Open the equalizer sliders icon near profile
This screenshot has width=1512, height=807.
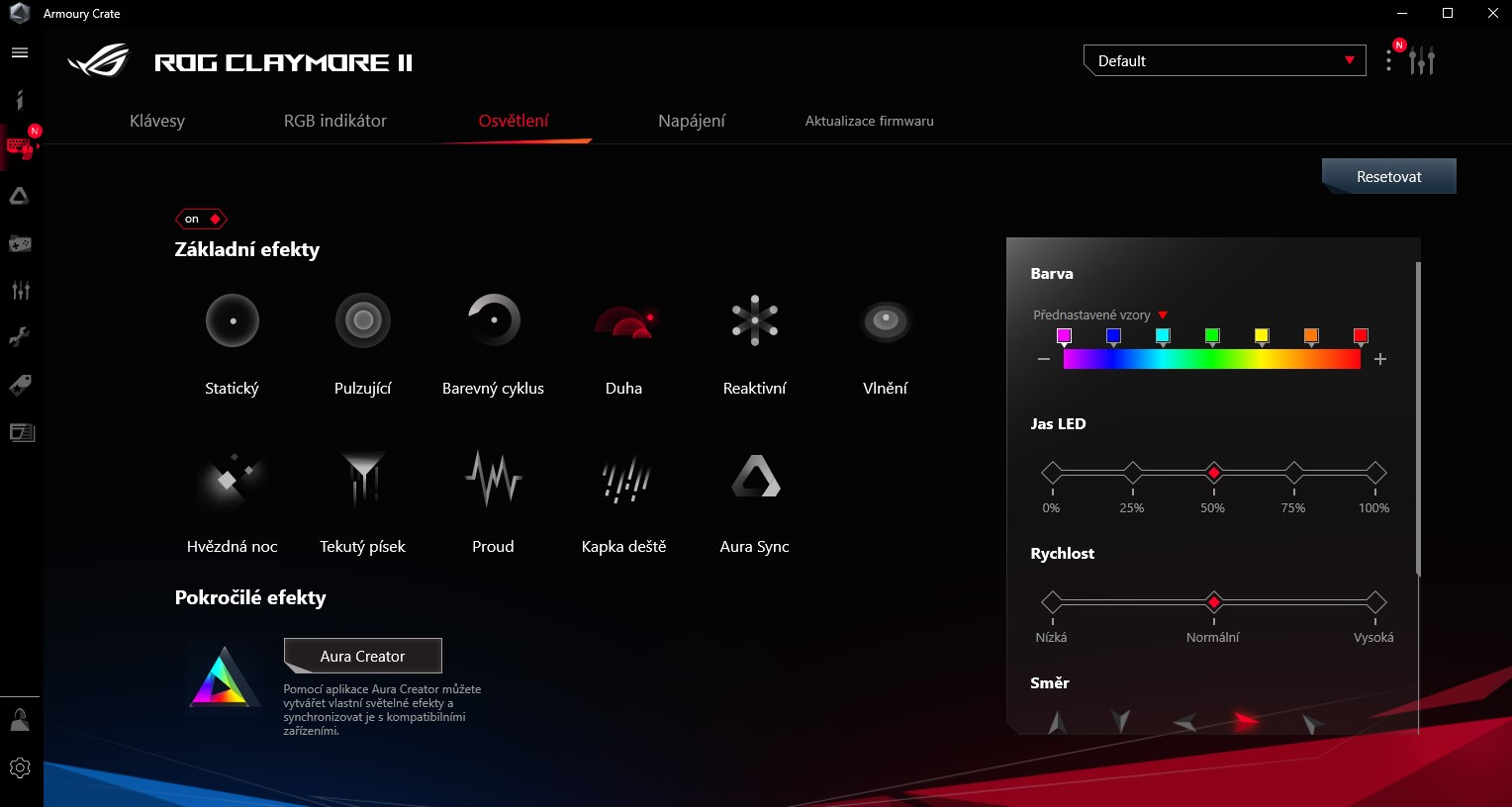1422,61
